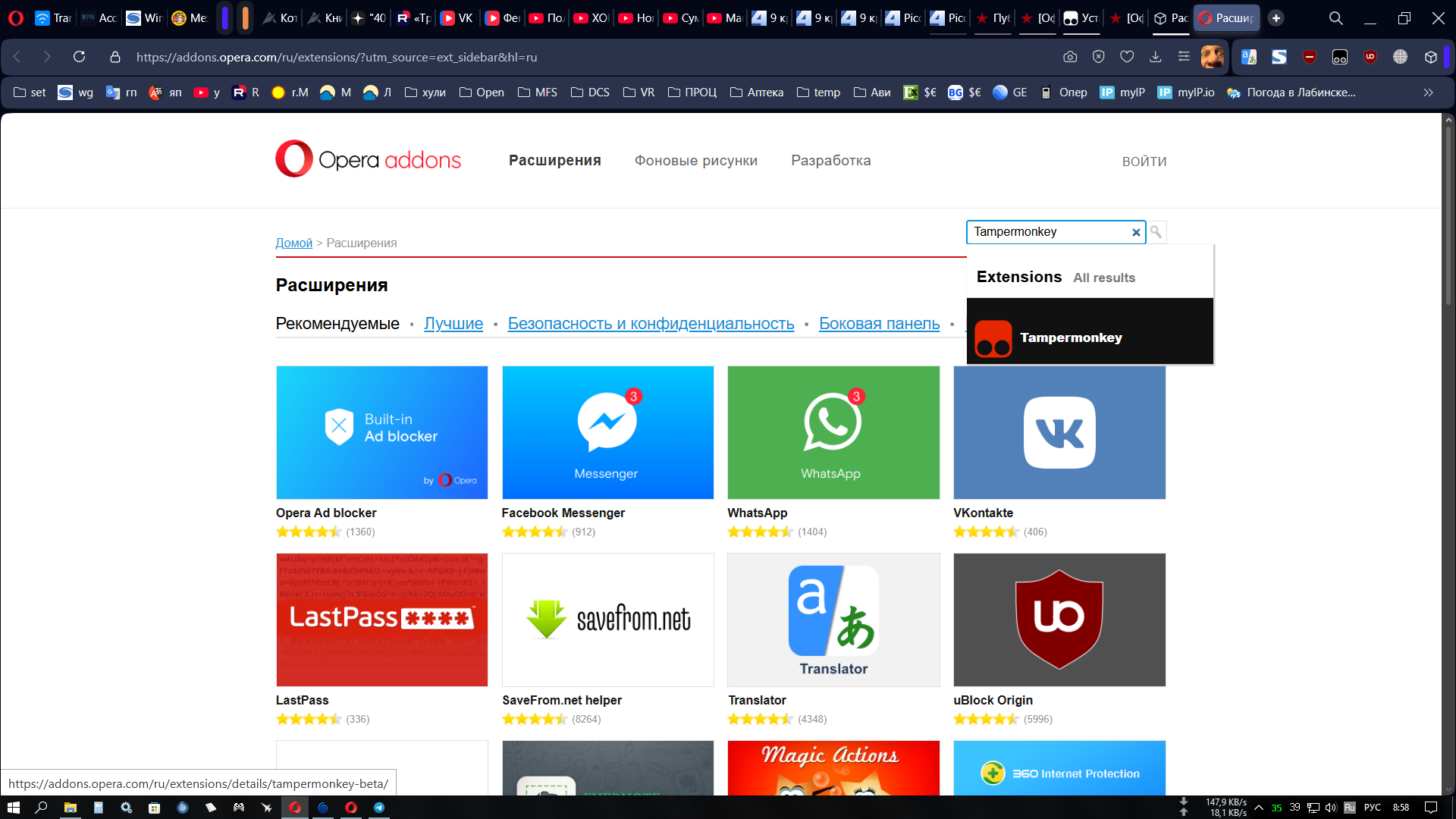The height and width of the screenshot is (819, 1456).
Task: Switch to Фоновые рисунки section
Action: (x=695, y=161)
